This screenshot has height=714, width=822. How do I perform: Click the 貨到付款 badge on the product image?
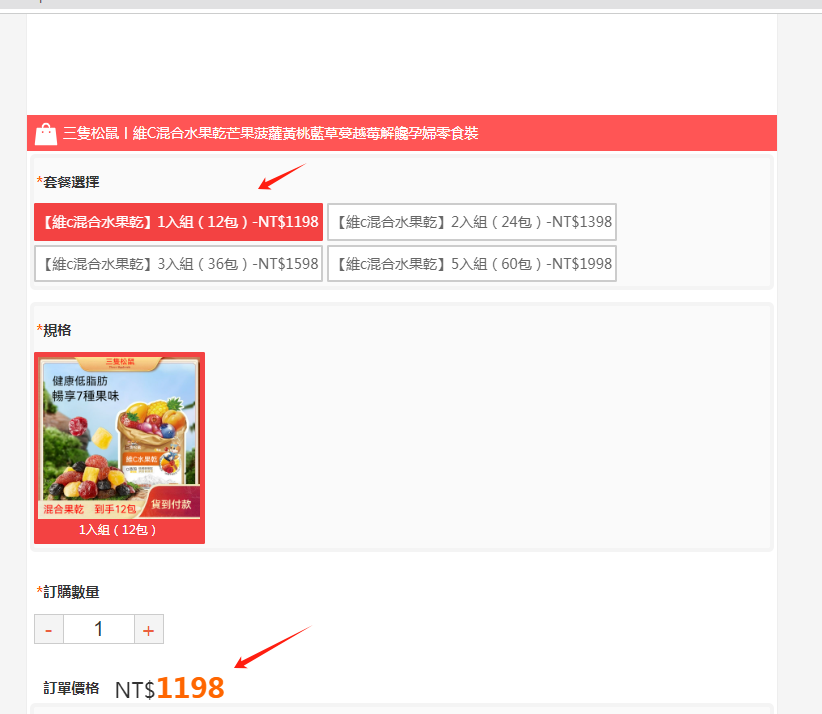(x=171, y=504)
